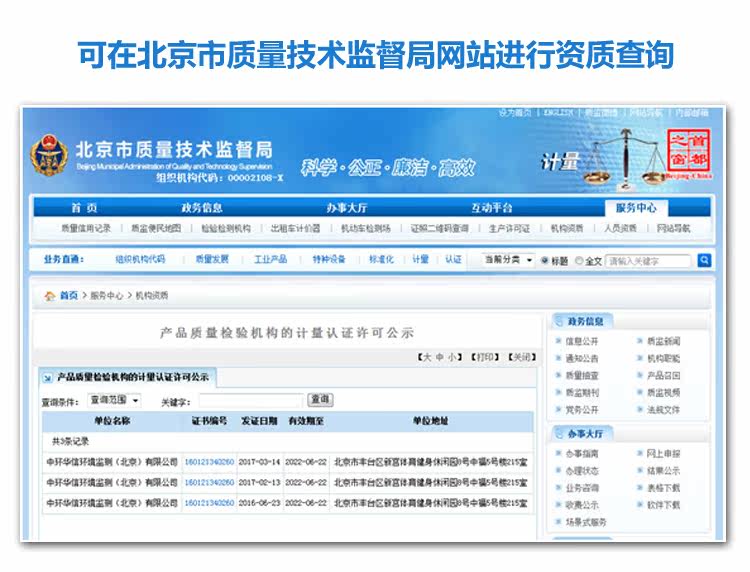Click sidebar link 场景式服务
Screen dimensions: 750x572
586,522
